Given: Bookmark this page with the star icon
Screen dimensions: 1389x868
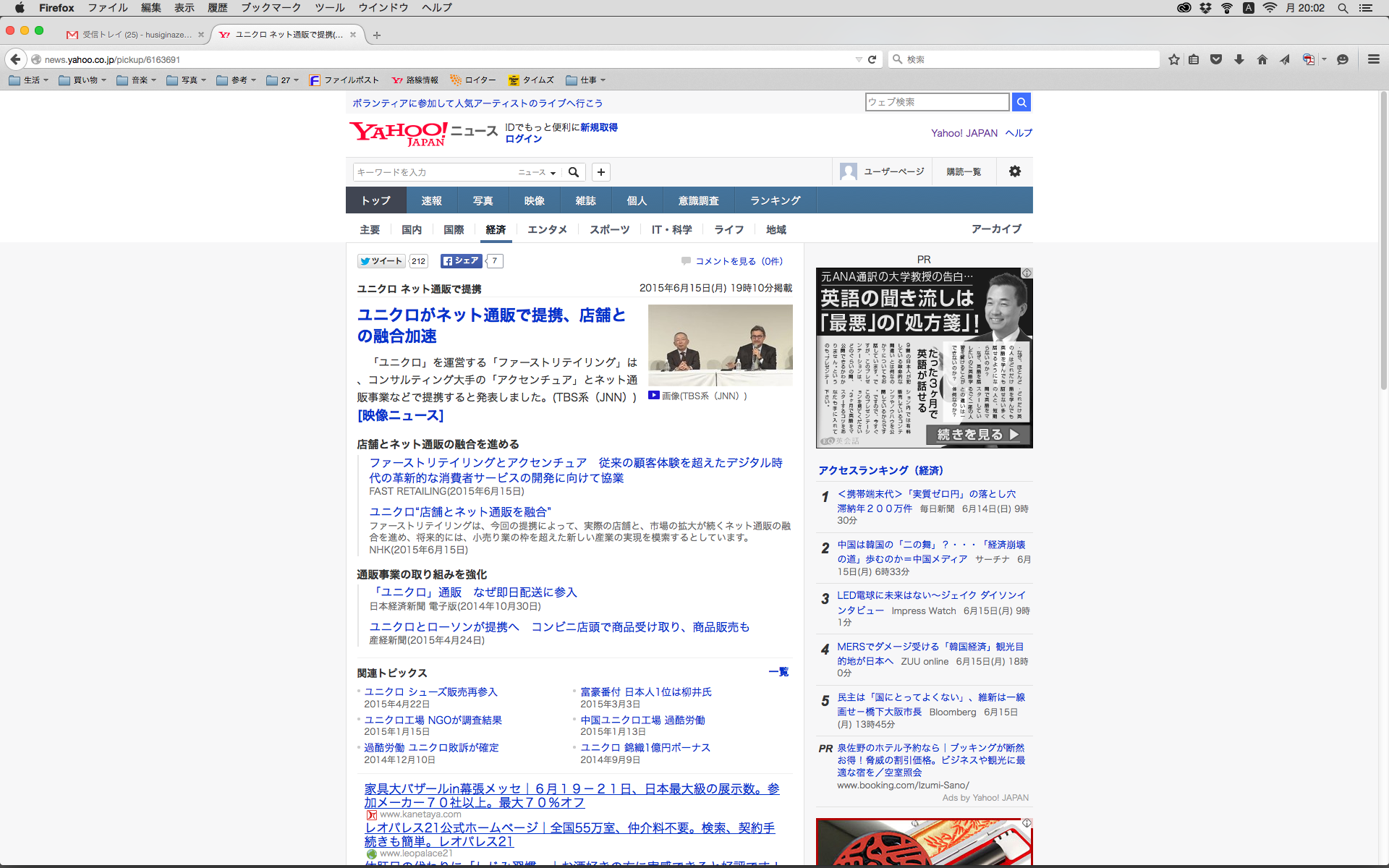Looking at the screenshot, I should click(x=1173, y=59).
